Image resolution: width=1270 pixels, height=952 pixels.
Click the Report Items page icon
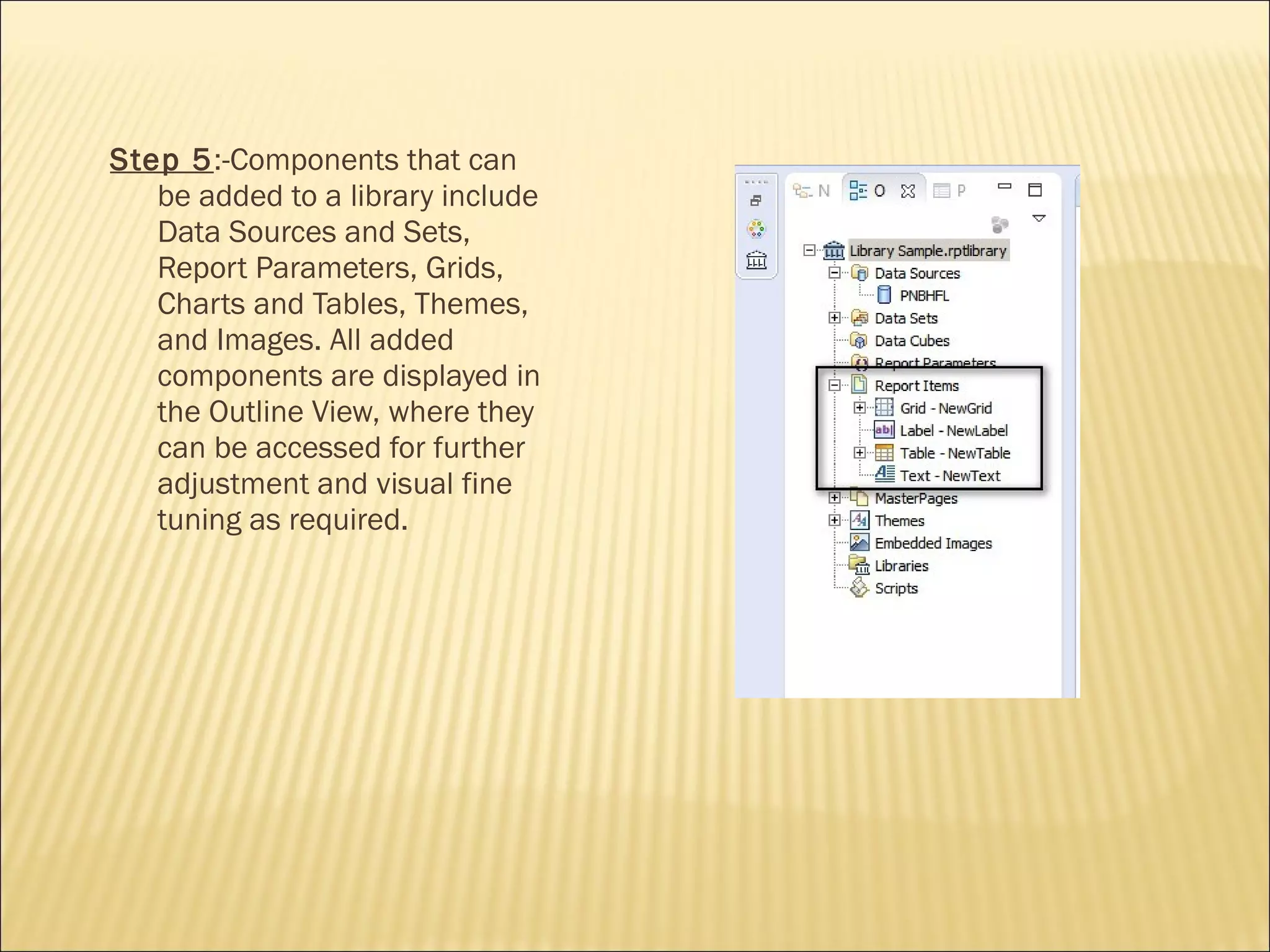[859, 385]
